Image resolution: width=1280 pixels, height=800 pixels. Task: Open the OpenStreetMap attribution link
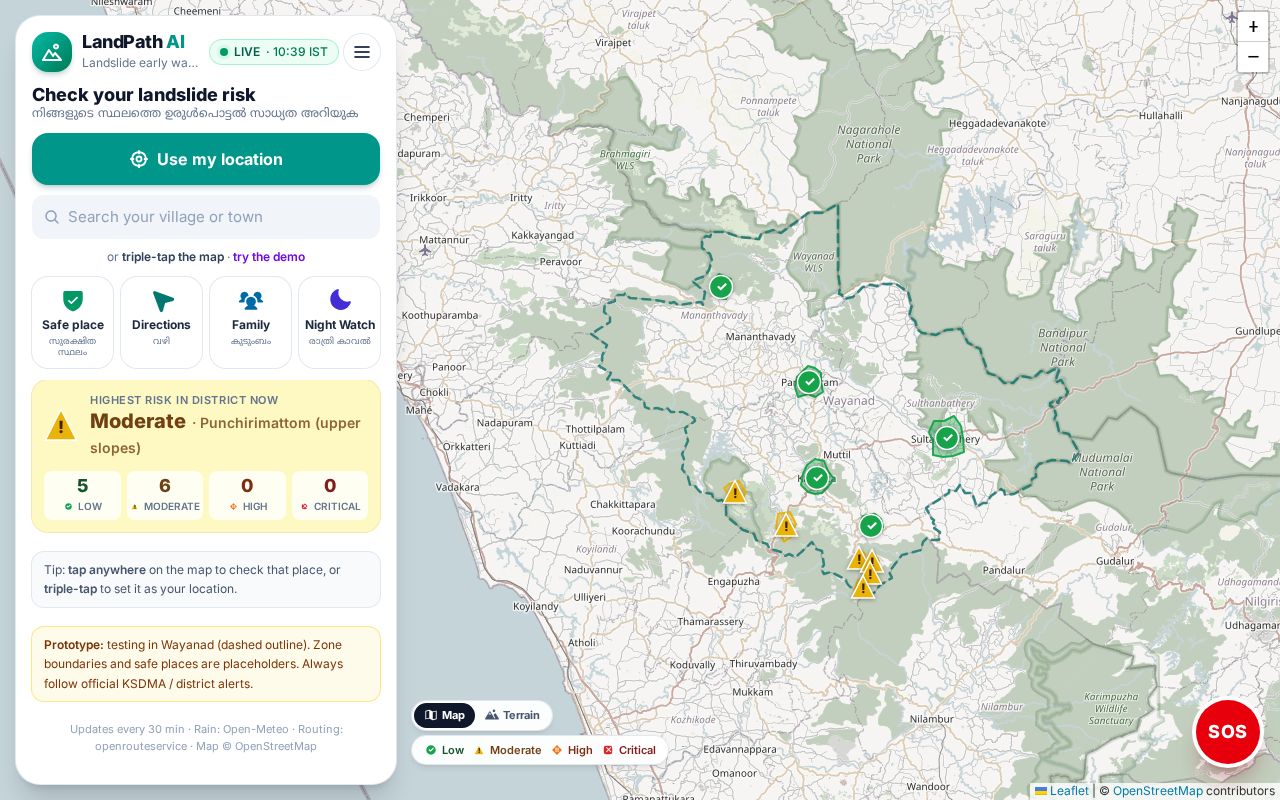pyautogui.click(x=1158, y=790)
